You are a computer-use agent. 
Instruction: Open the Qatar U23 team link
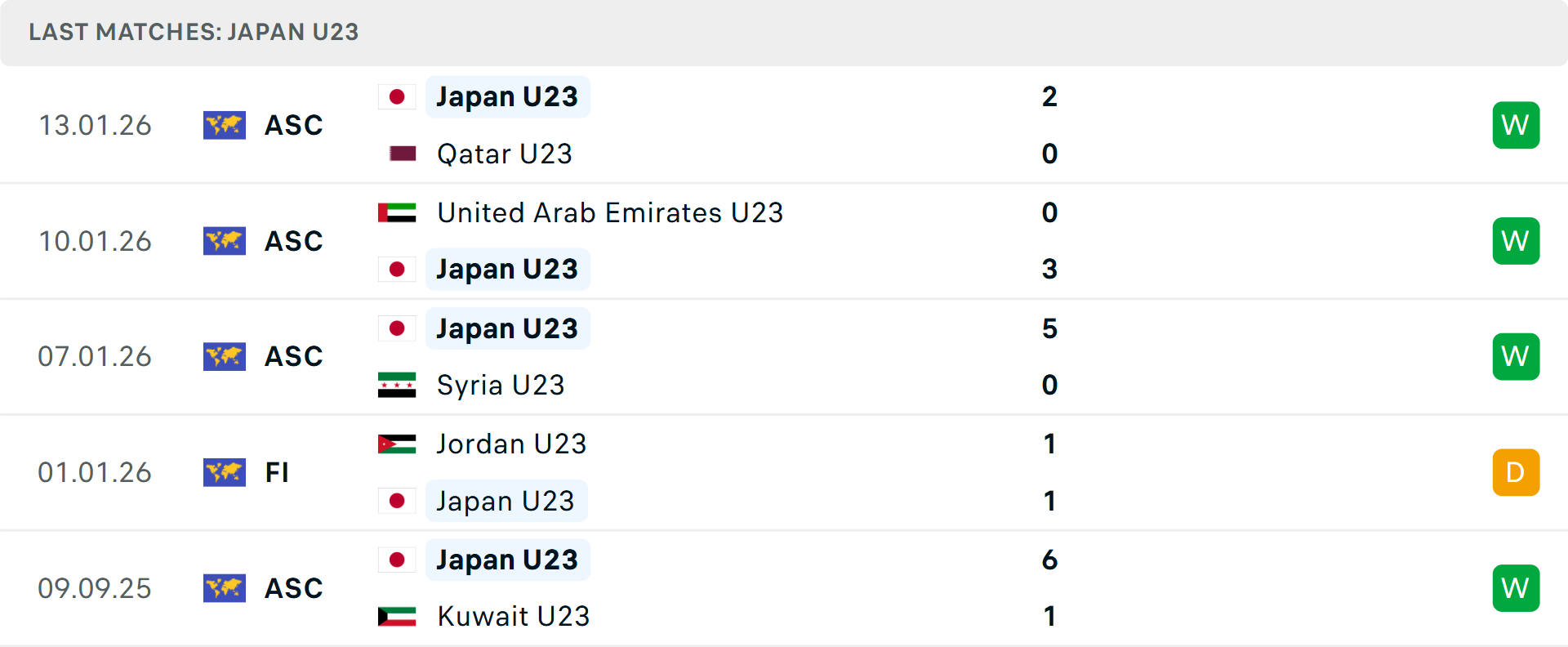click(504, 154)
